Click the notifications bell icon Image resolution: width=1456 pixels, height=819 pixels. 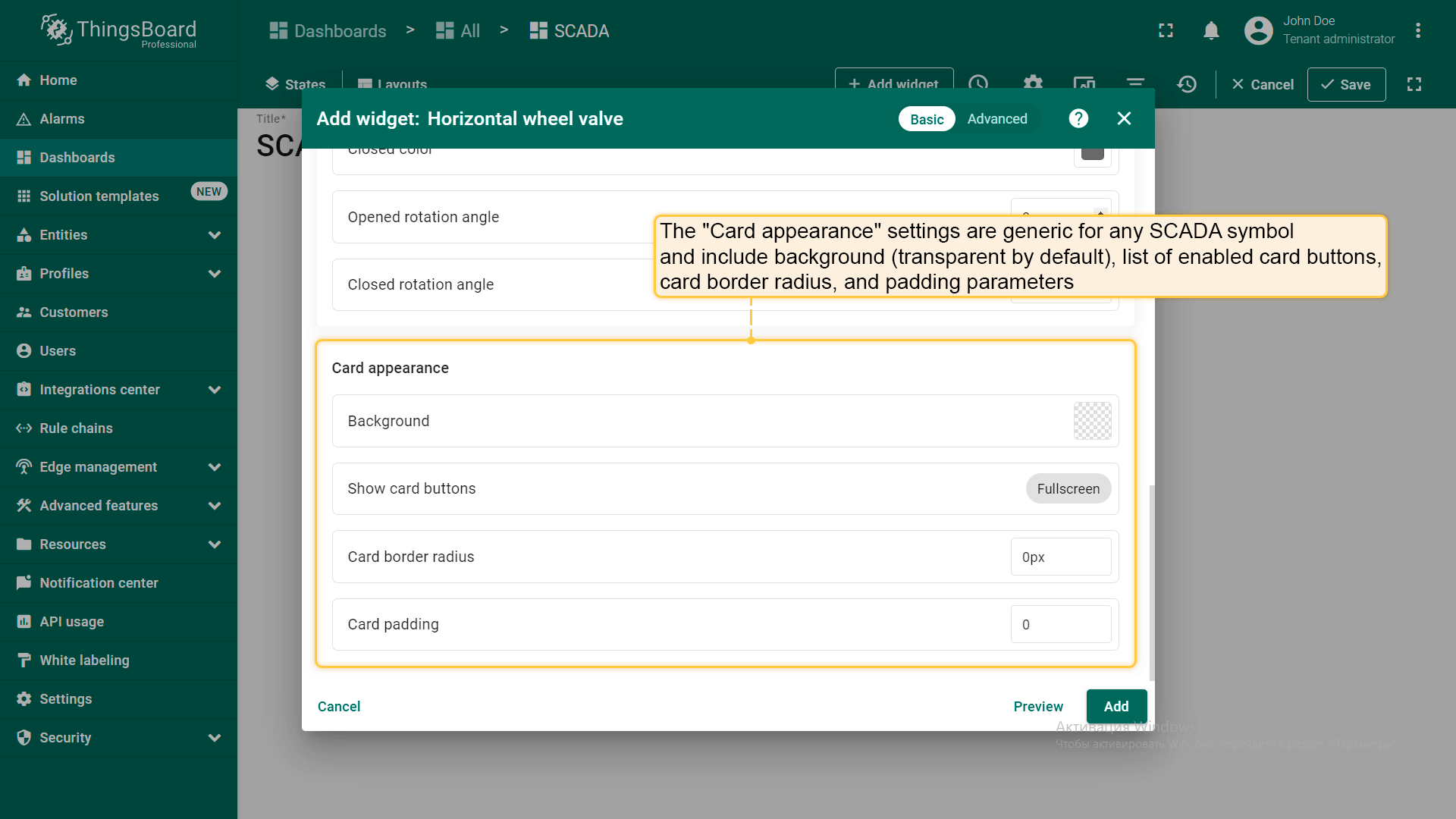pyautogui.click(x=1211, y=31)
